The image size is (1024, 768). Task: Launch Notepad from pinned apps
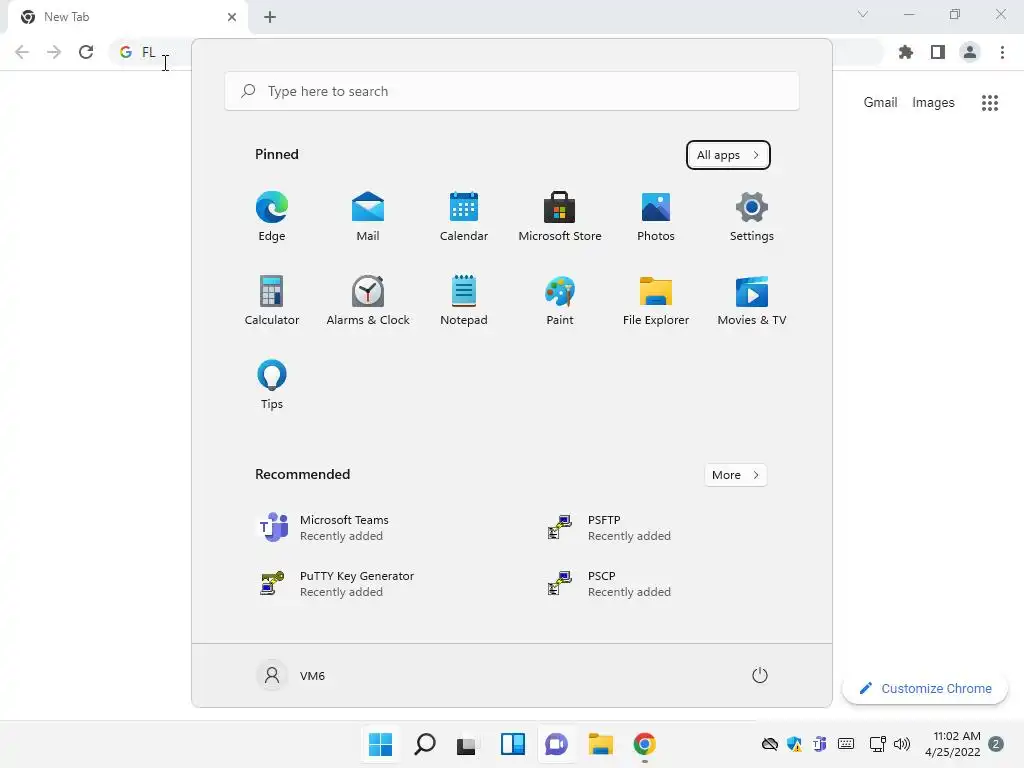[464, 300]
